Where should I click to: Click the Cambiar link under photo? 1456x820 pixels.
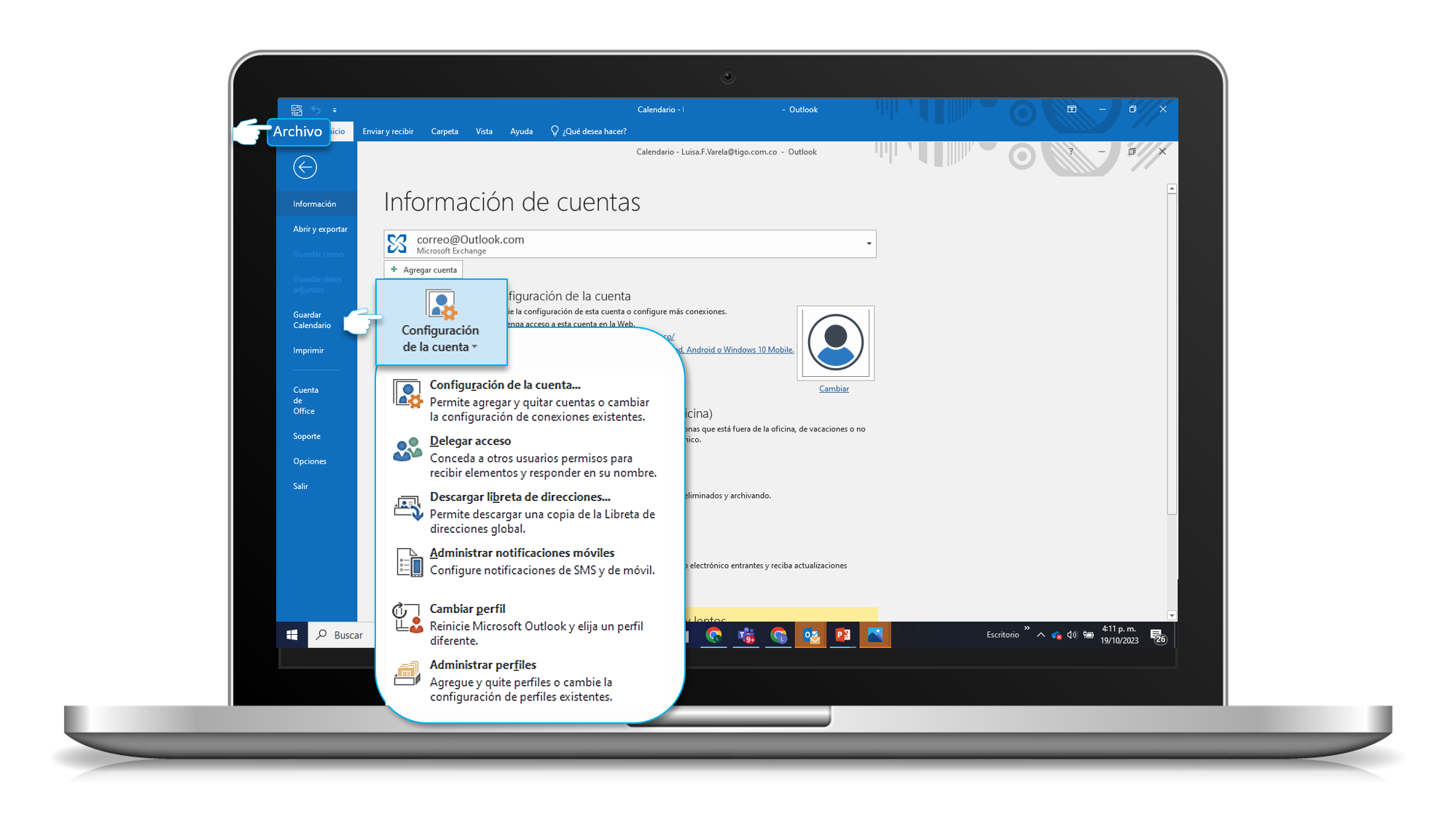tap(834, 388)
